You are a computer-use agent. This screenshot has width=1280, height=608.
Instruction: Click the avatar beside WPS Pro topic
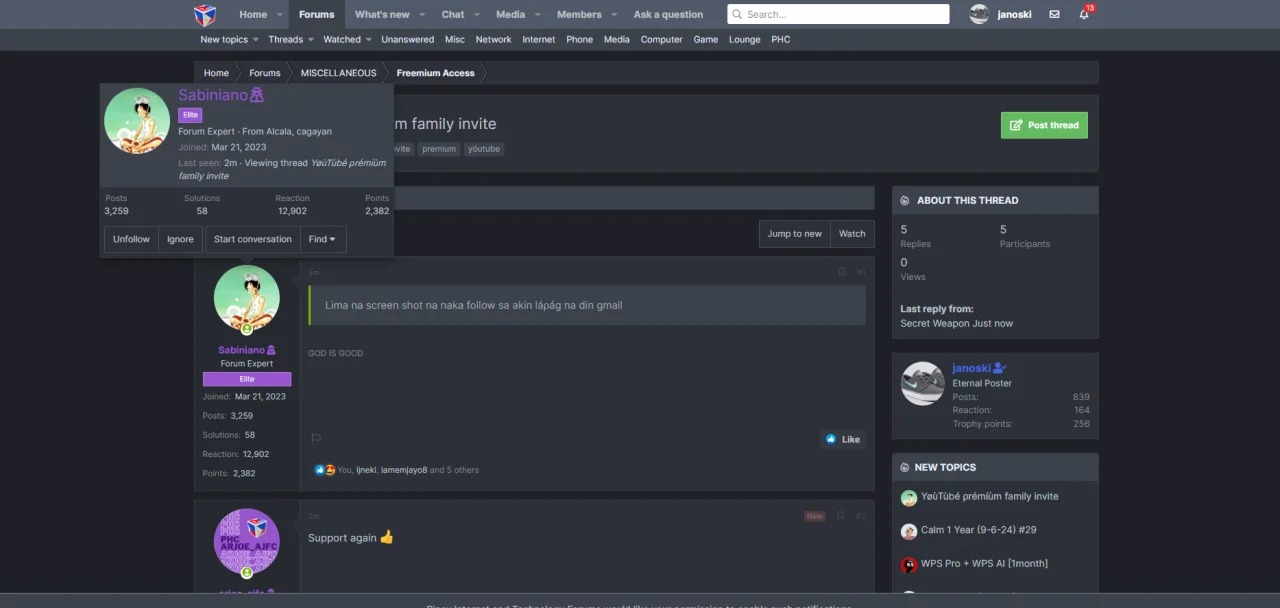909,565
